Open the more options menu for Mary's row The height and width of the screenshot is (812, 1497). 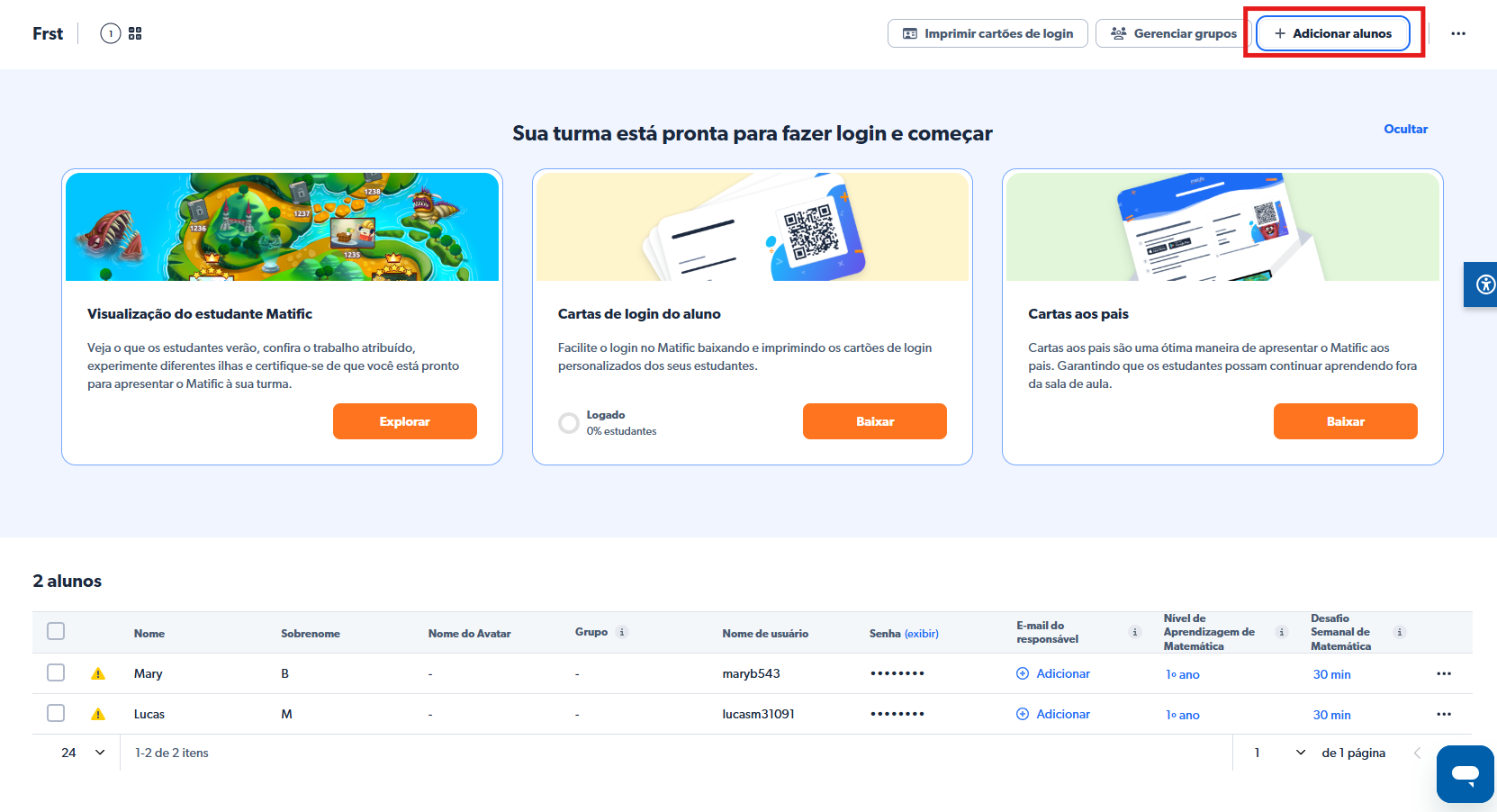[1444, 673]
